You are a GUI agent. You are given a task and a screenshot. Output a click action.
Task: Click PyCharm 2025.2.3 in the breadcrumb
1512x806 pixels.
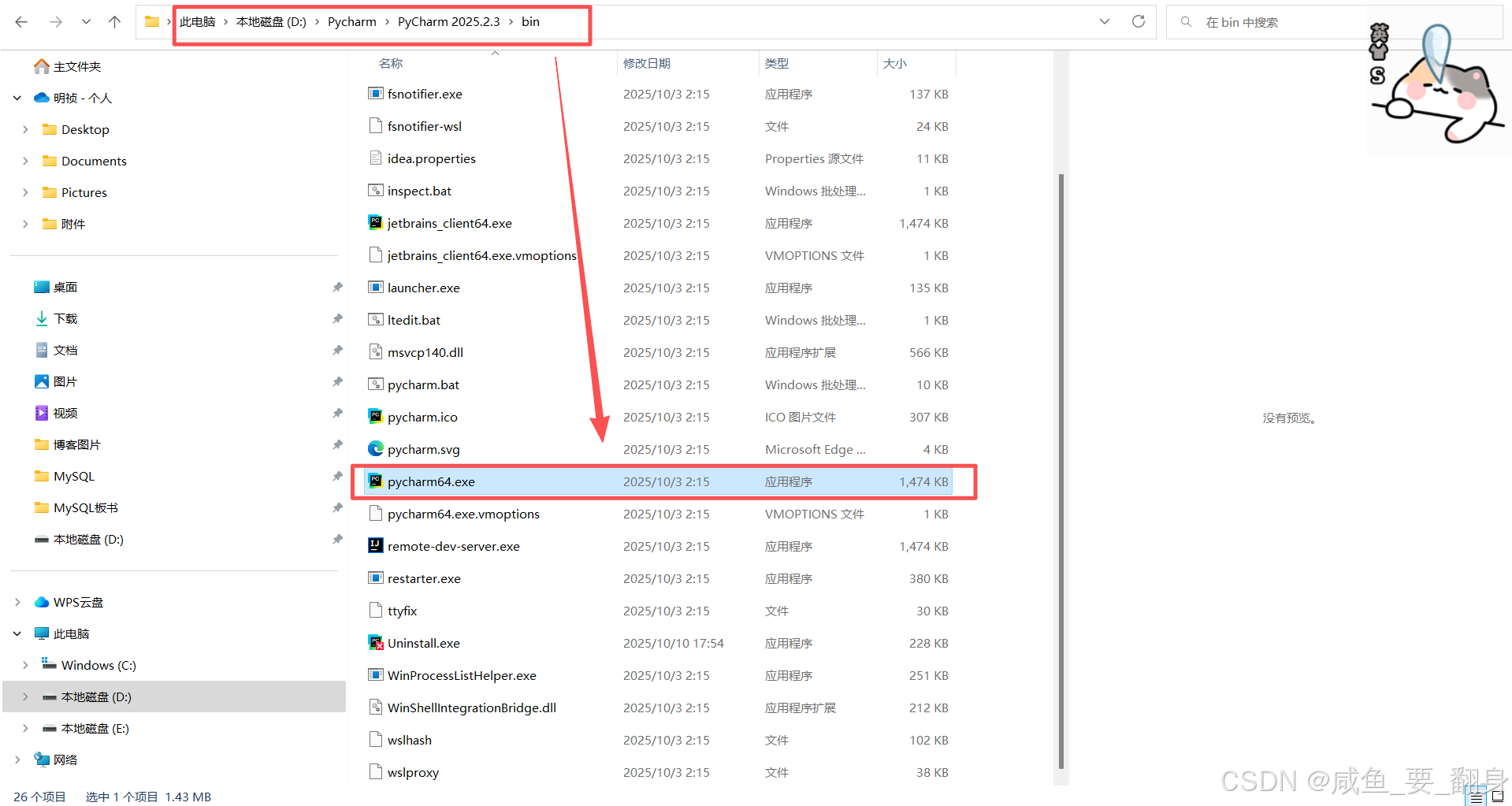point(449,22)
